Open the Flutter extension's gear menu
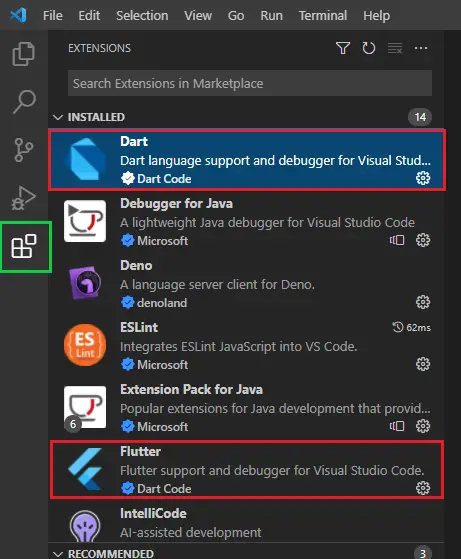 [x=423, y=488]
